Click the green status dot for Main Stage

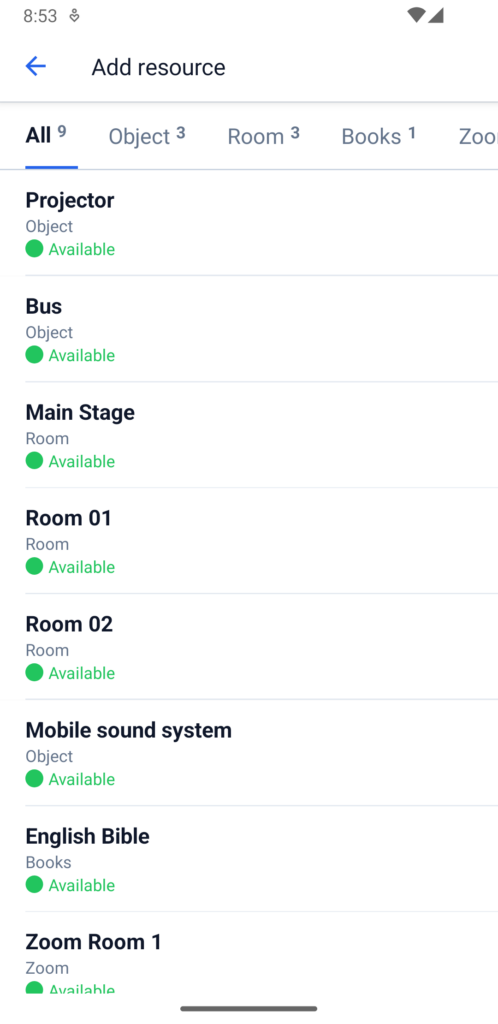[34, 460]
